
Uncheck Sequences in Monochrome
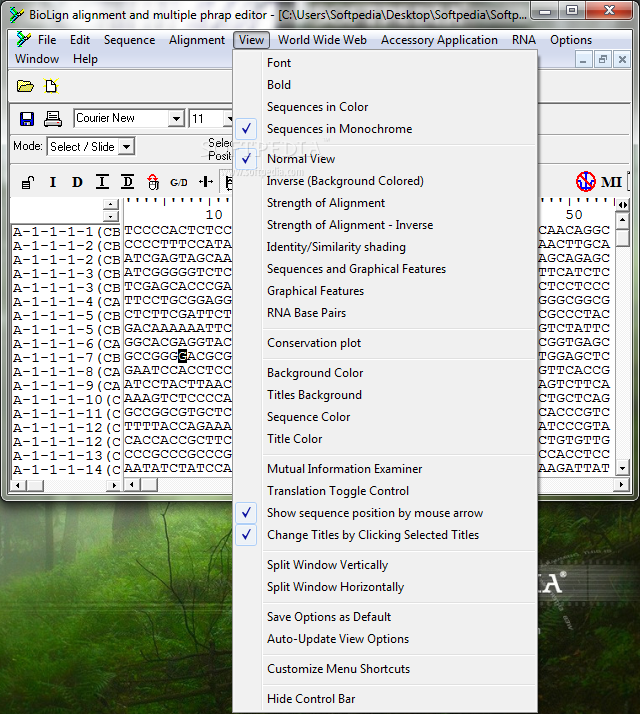coord(339,129)
